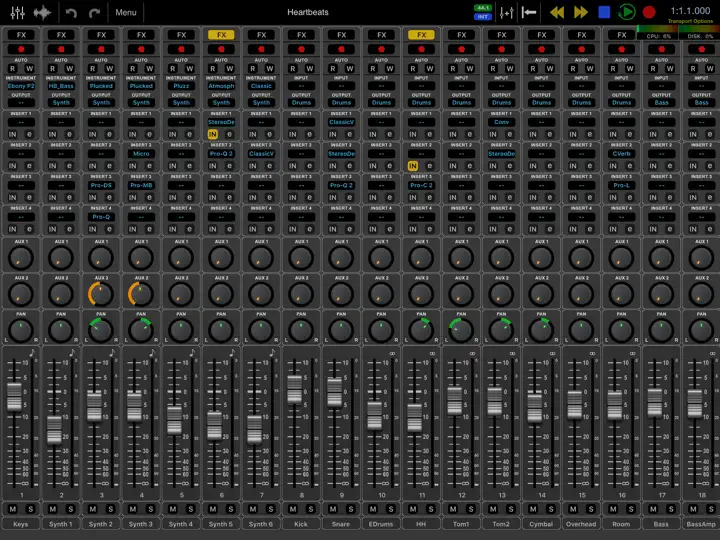720x540 pixels.
Task: Arm record on Keys channel
Action: tap(21, 49)
